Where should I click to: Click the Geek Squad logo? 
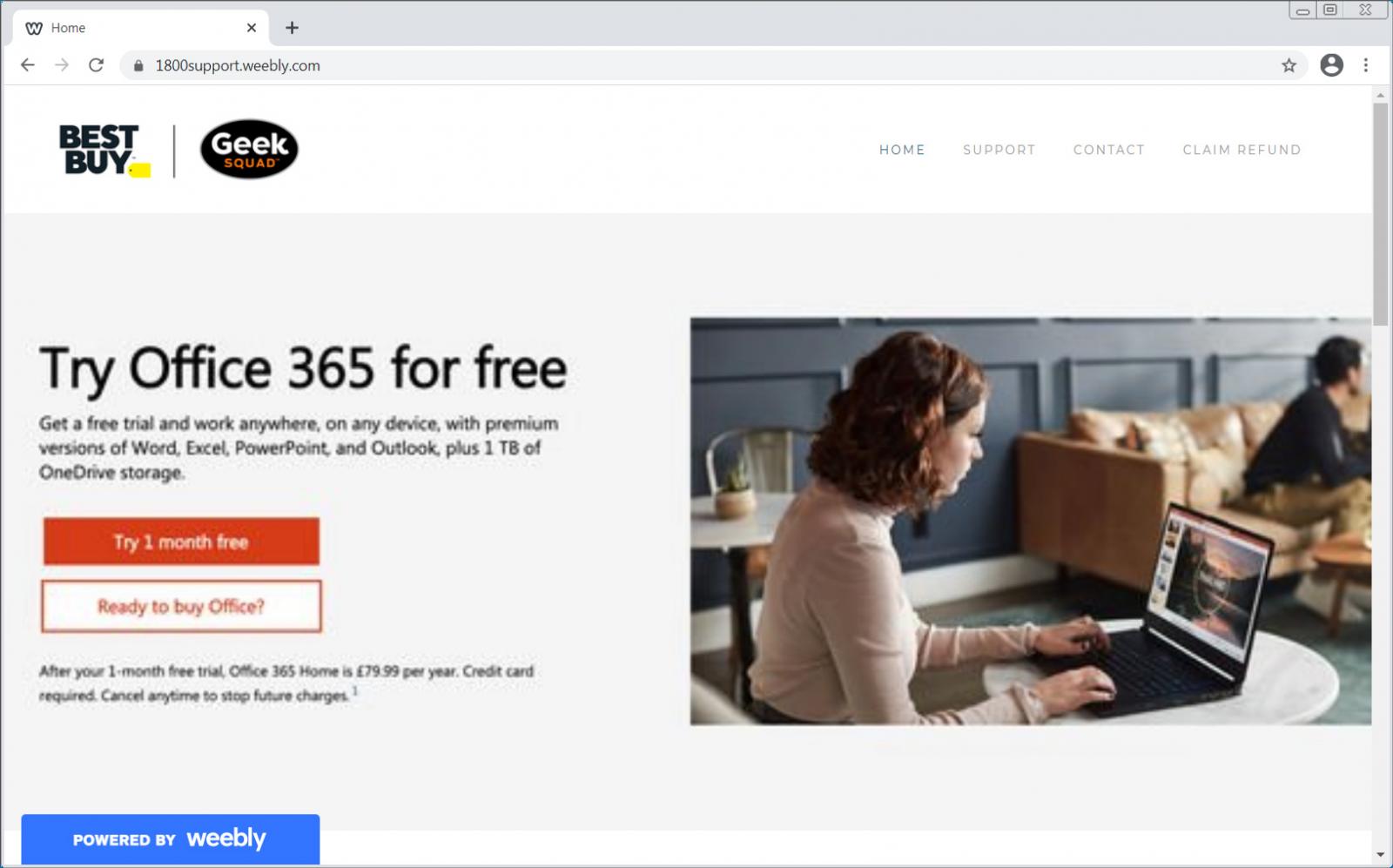click(x=249, y=150)
